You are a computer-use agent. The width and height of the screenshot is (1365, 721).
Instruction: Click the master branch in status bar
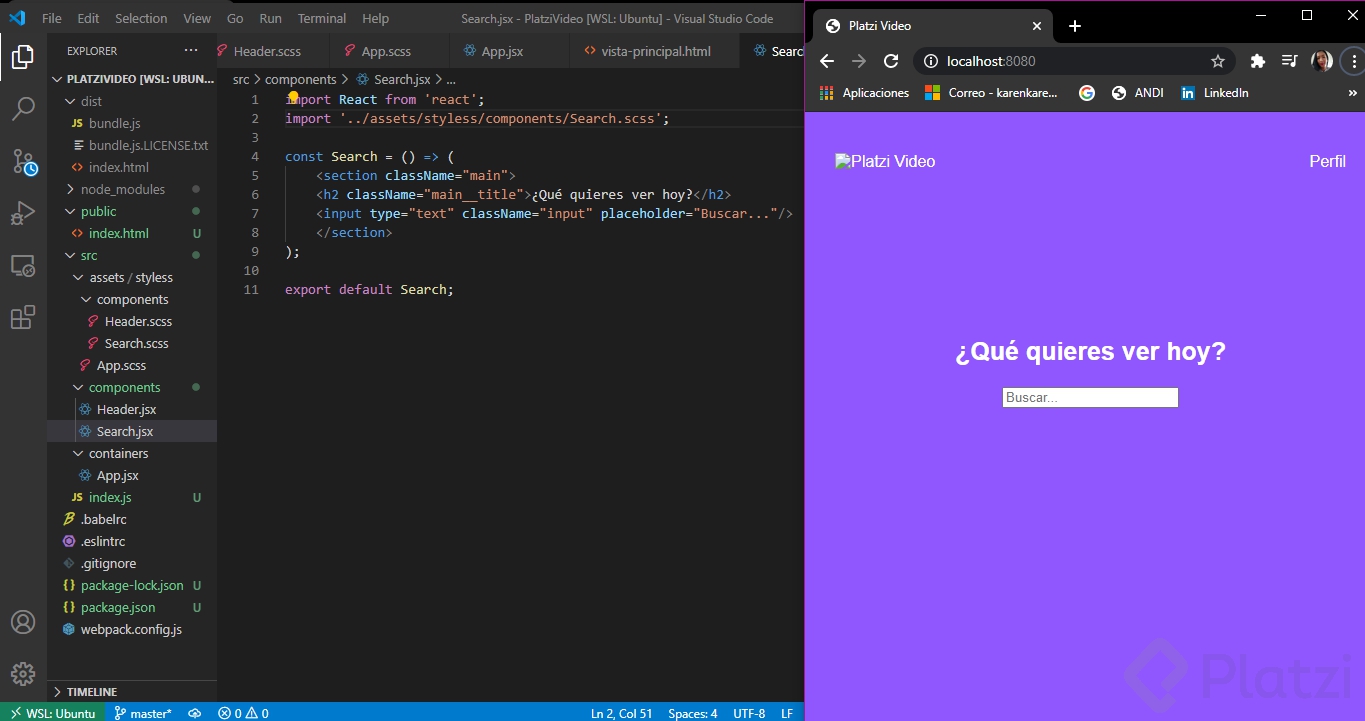pyautogui.click(x=143, y=713)
